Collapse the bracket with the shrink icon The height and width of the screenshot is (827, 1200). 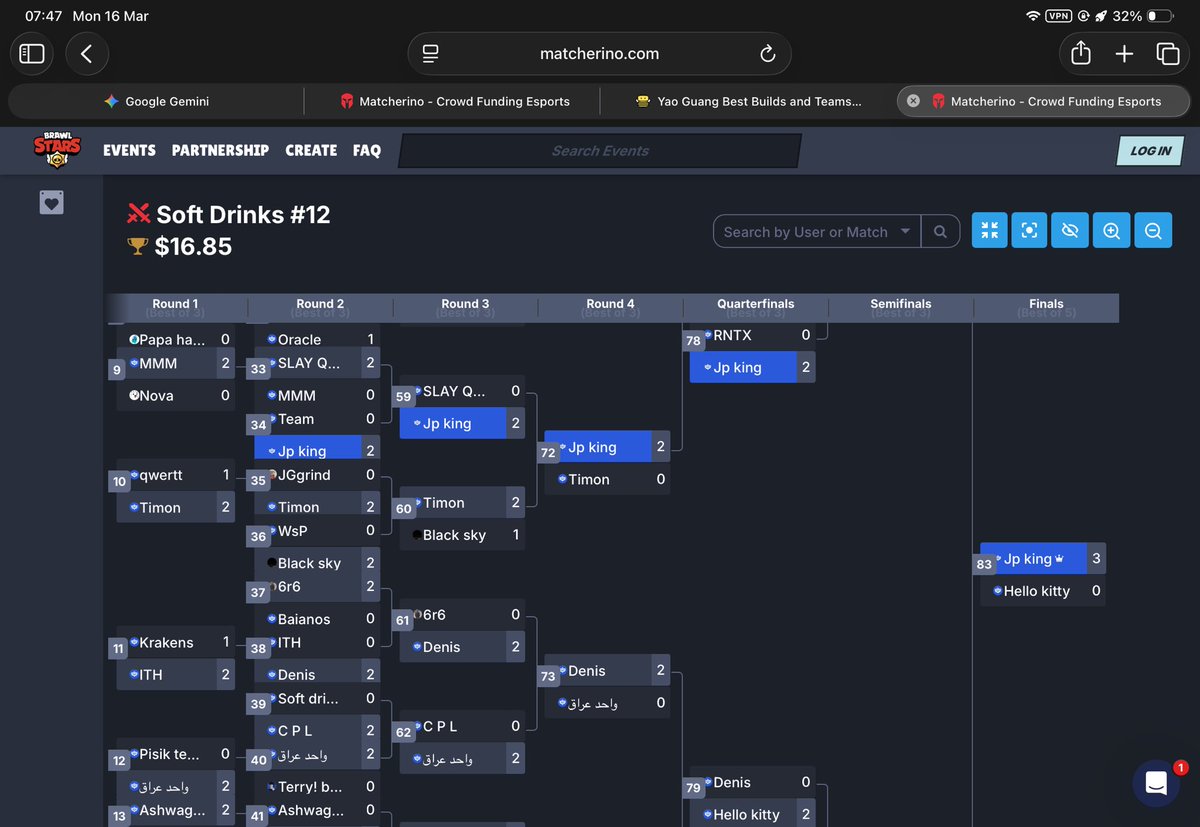click(989, 231)
